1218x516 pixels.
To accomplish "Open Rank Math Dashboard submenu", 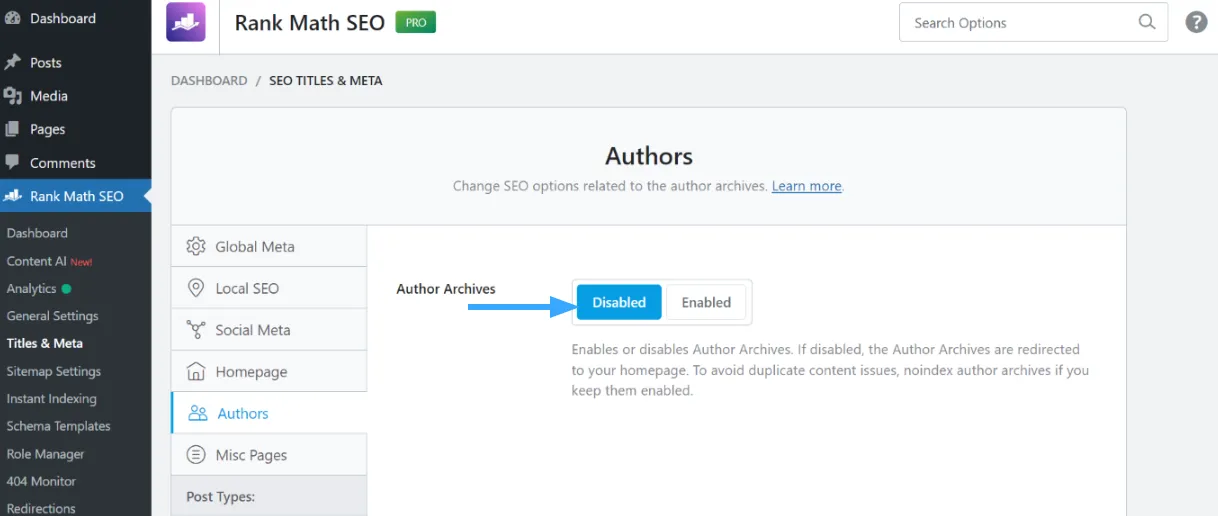I will [37, 233].
